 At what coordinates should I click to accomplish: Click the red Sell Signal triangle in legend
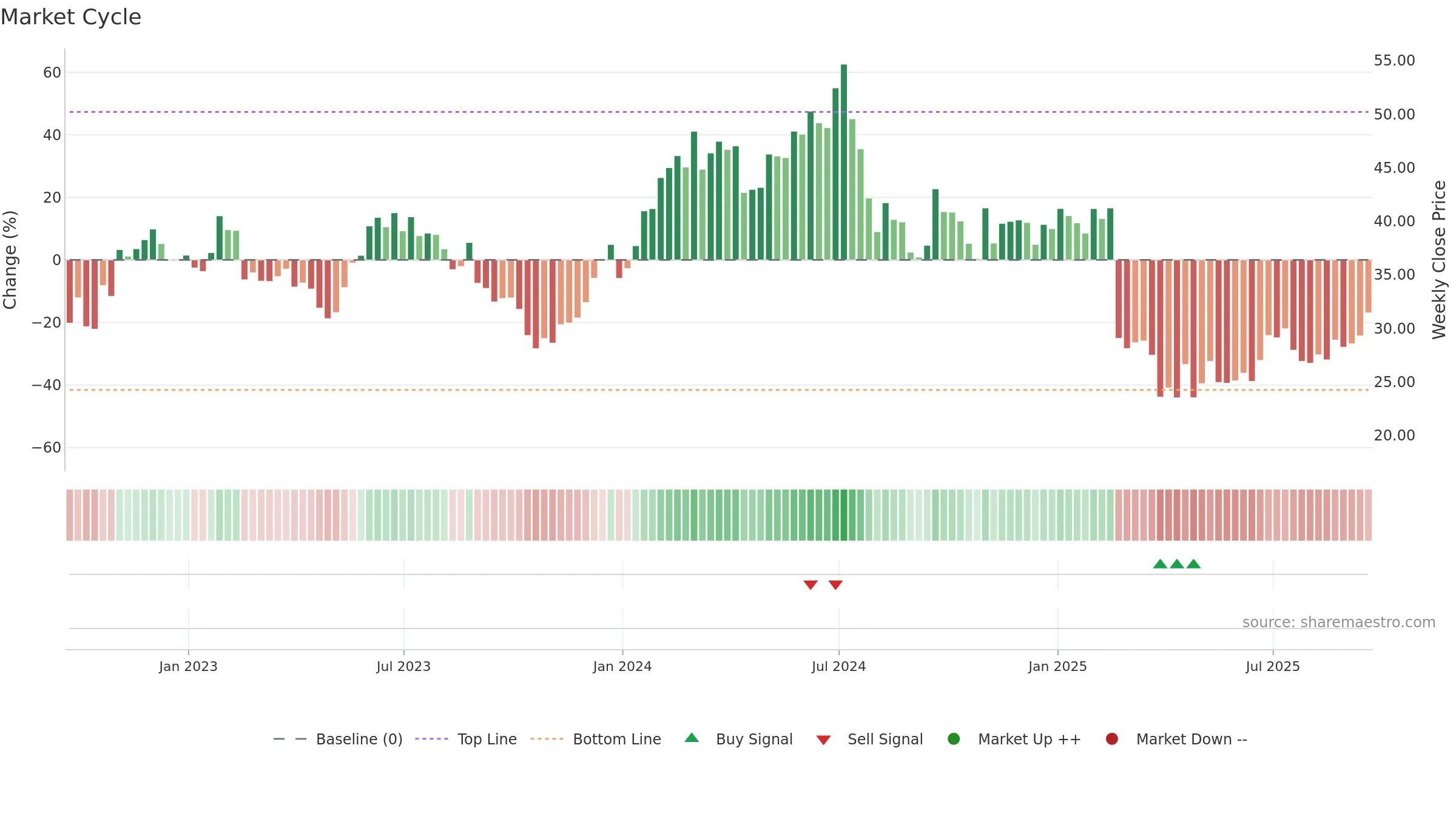(x=823, y=740)
